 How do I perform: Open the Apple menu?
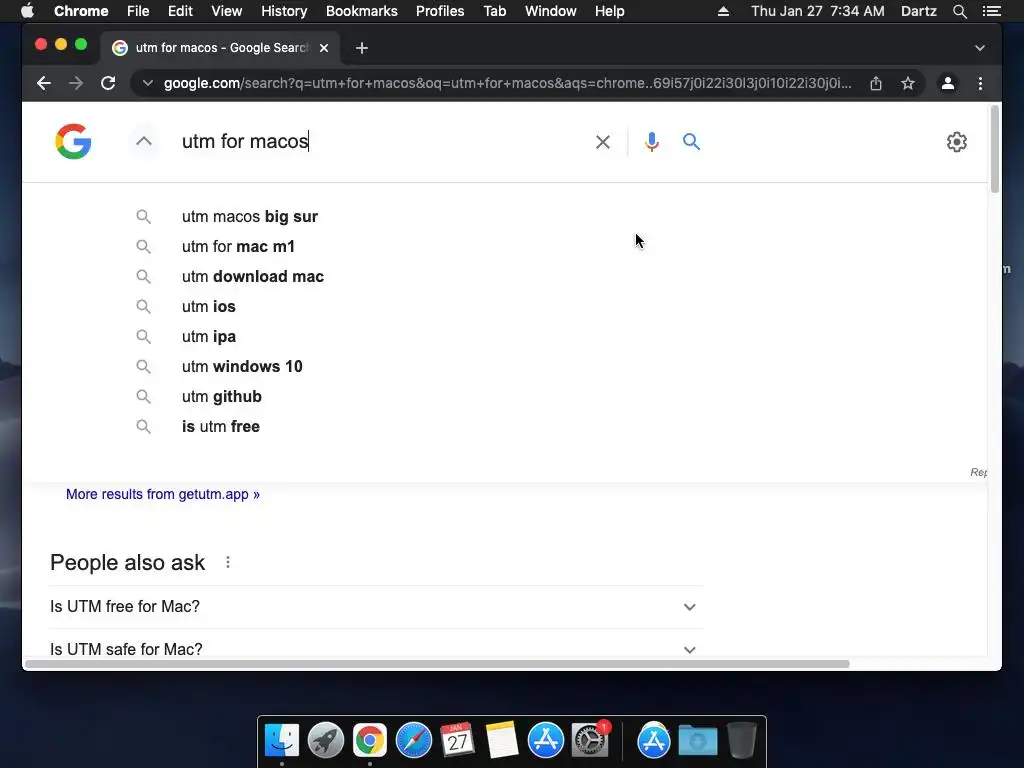click(27, 11)
